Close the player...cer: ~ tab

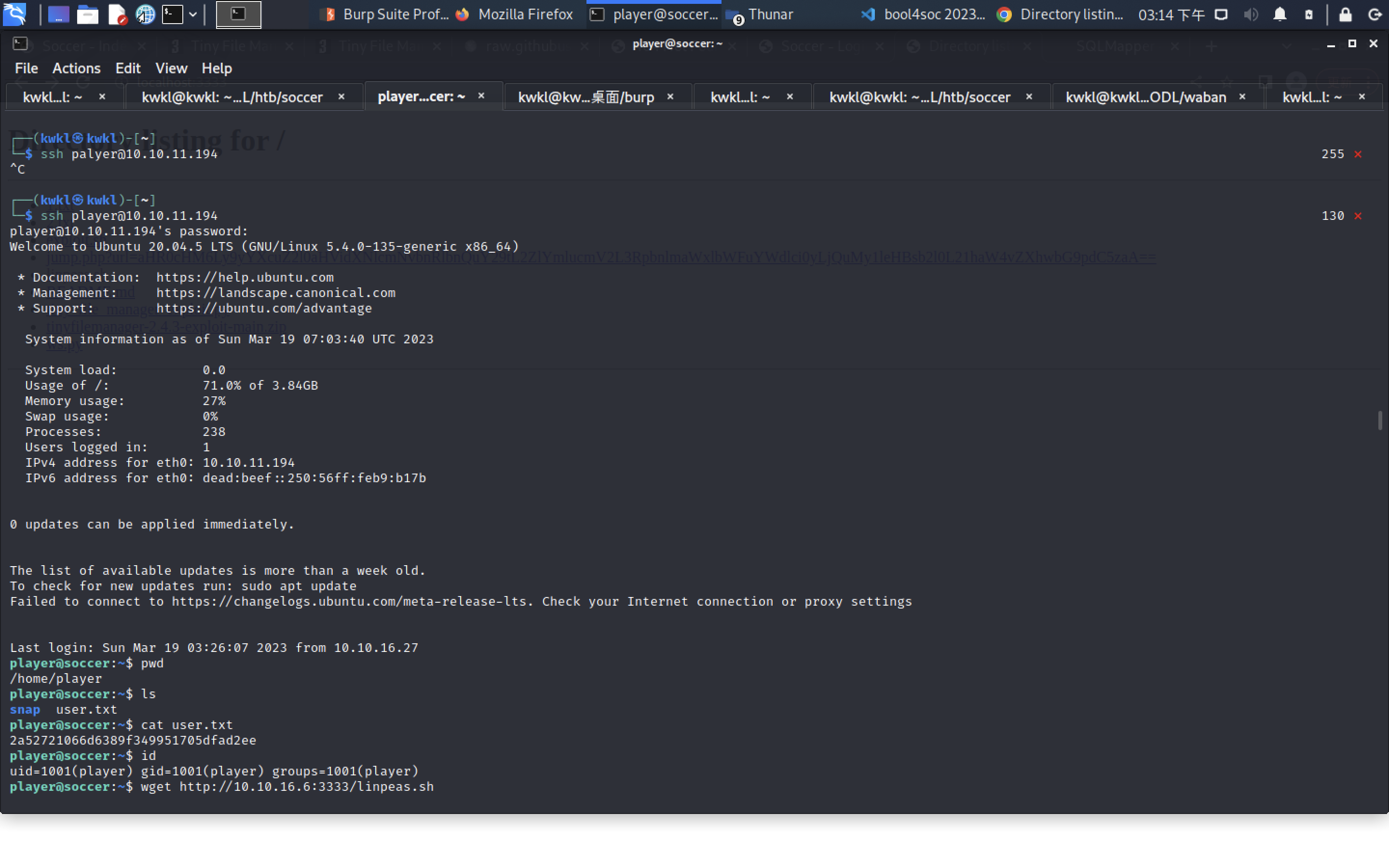pos(481,96)
